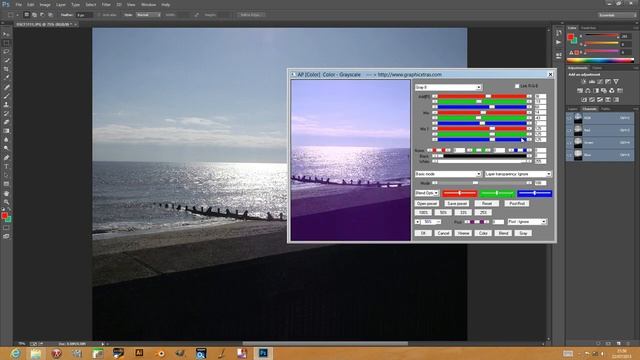Click the blue blend options slider
Image resolution: width=640 pixels, height=360 pixels.
coord(535,193)
